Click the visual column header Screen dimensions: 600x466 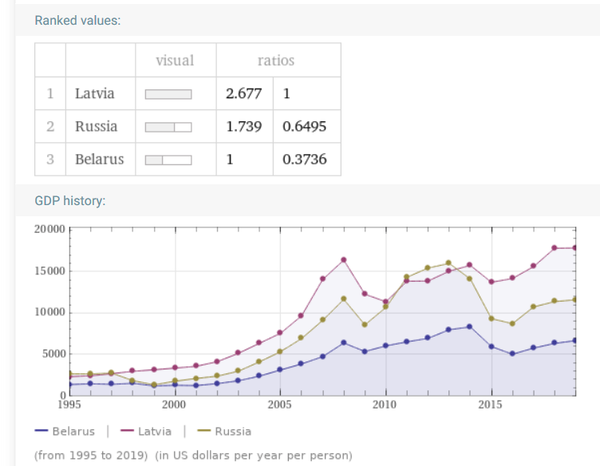(175, 60)
